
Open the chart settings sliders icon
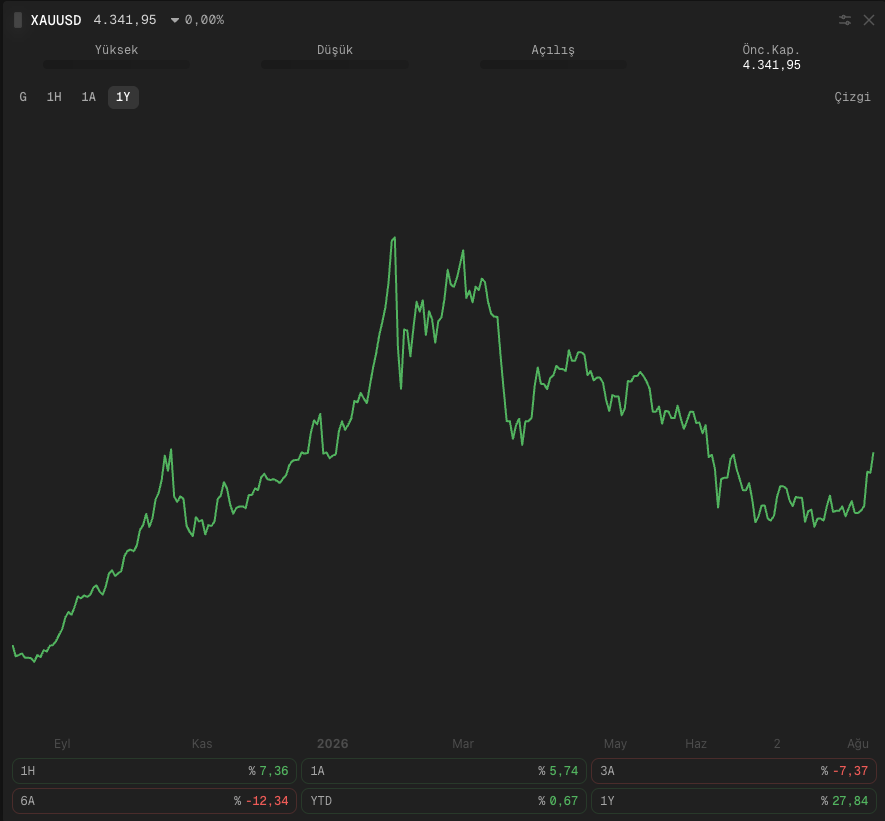point(844,20)
